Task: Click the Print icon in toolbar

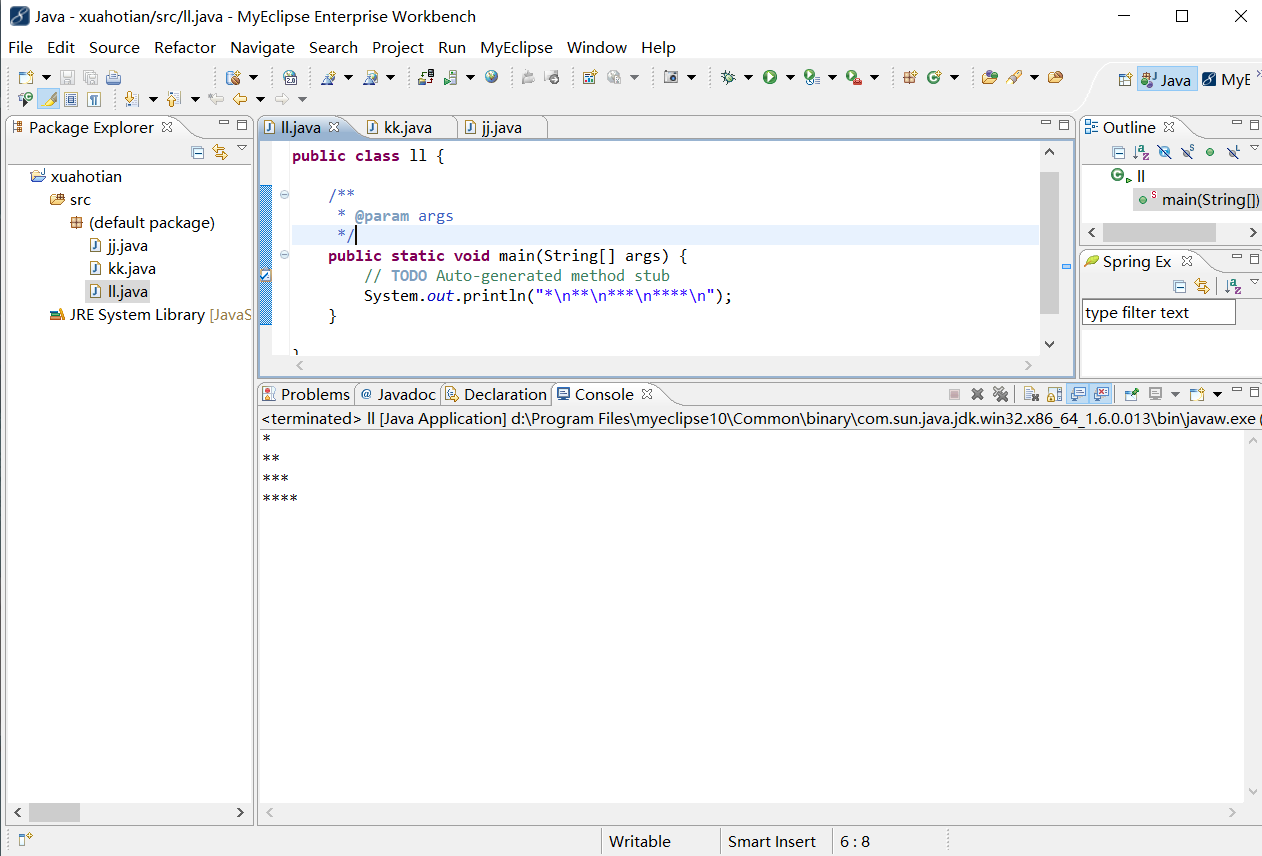Action: pyautogui.click(x=114, y=77)
